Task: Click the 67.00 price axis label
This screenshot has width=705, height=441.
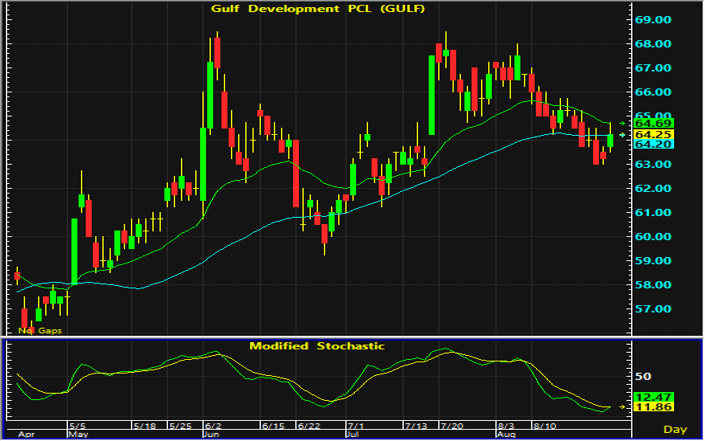Action: coord(653,68)
